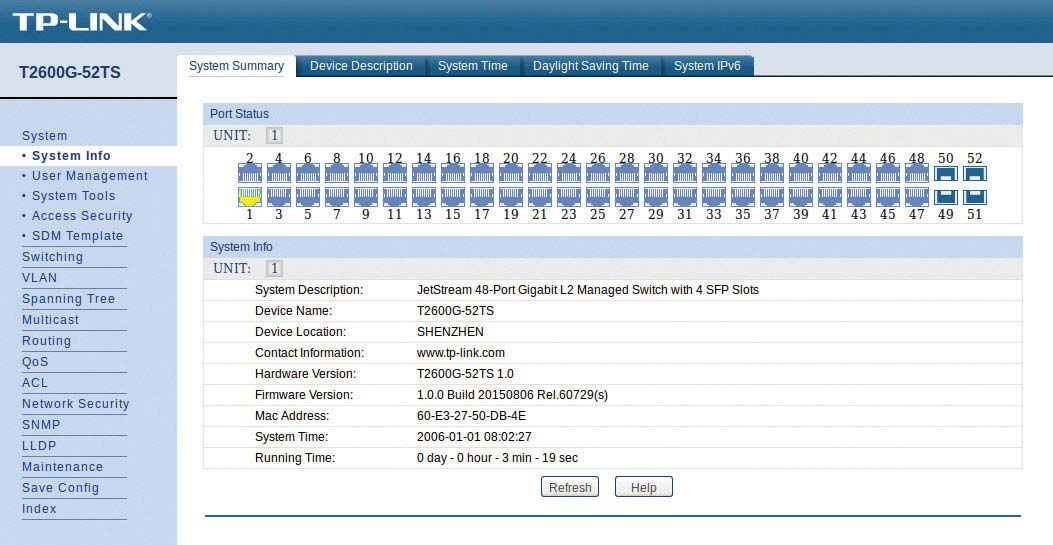
Task: Switch to System Time tab
Action: (473, 66)
